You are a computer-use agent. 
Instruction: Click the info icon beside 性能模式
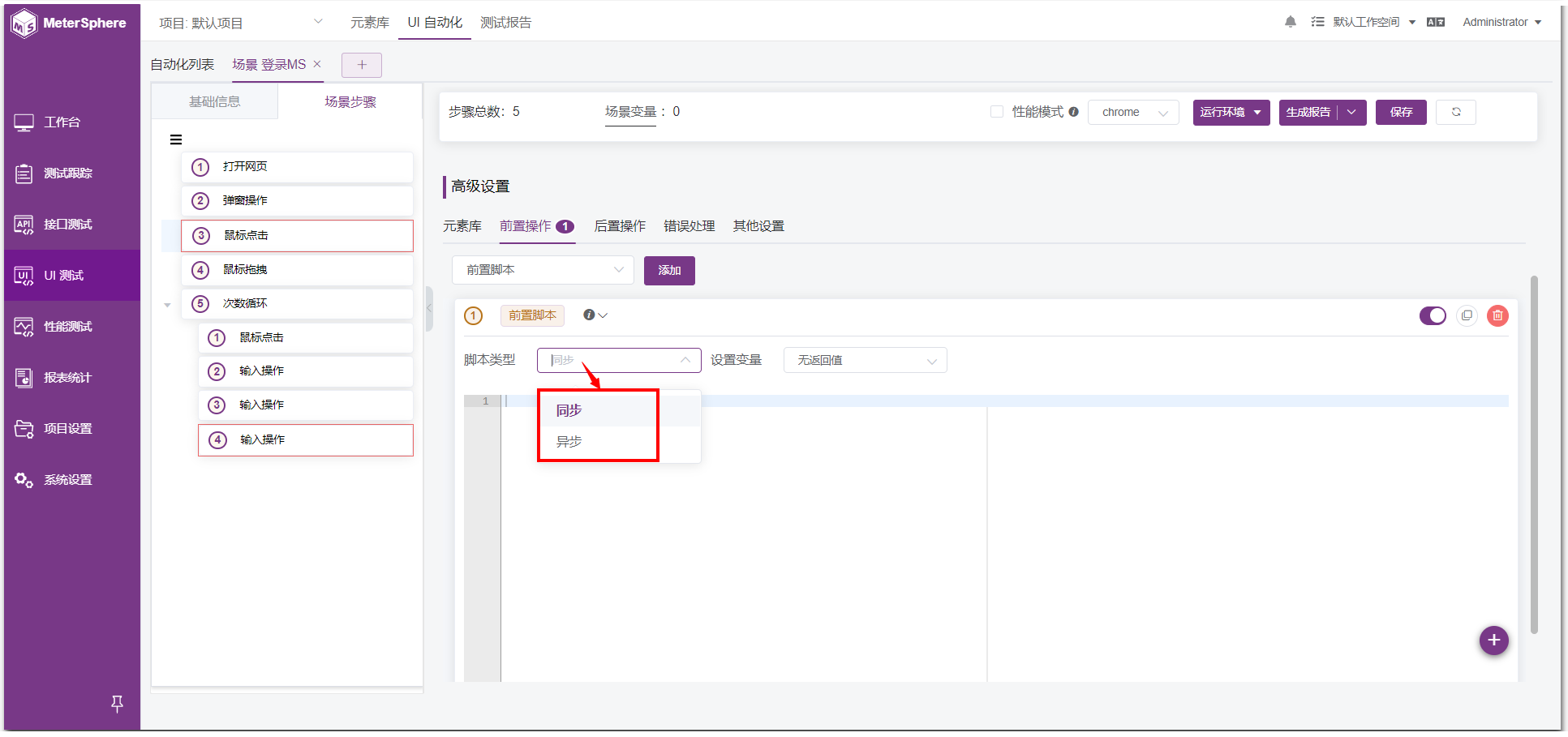point(1073,112)
